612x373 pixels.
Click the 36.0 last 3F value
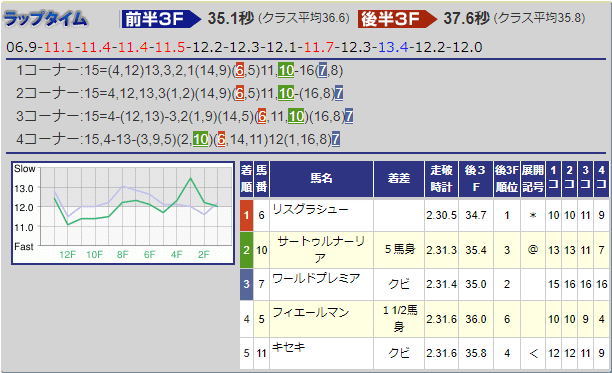click(476, 319)
